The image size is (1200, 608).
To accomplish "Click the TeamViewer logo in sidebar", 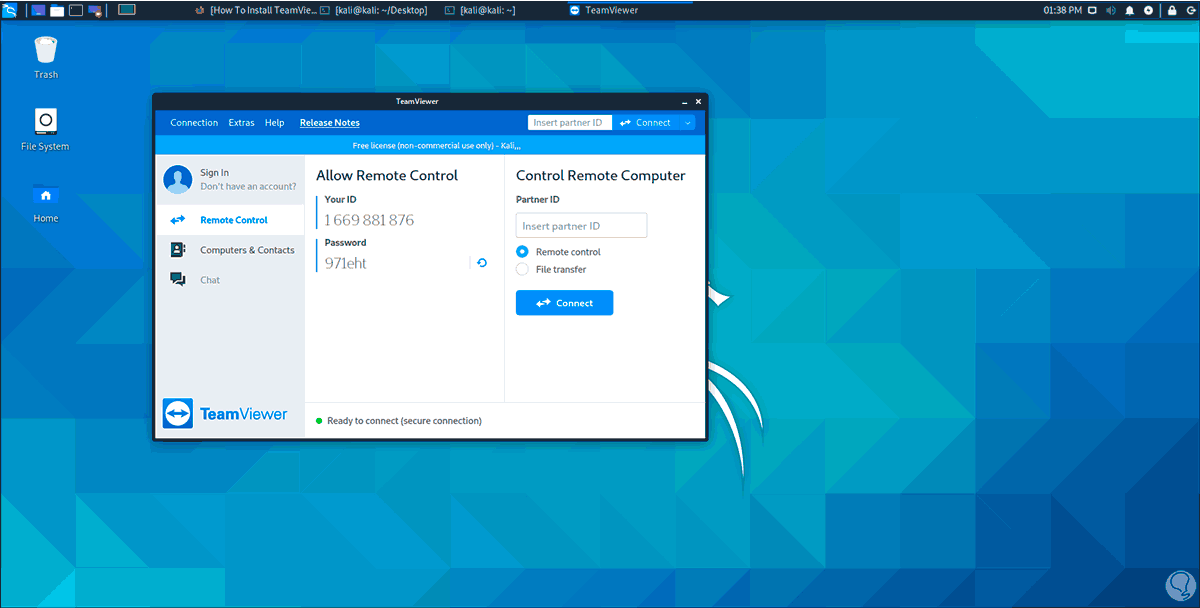I will (225, 414).
